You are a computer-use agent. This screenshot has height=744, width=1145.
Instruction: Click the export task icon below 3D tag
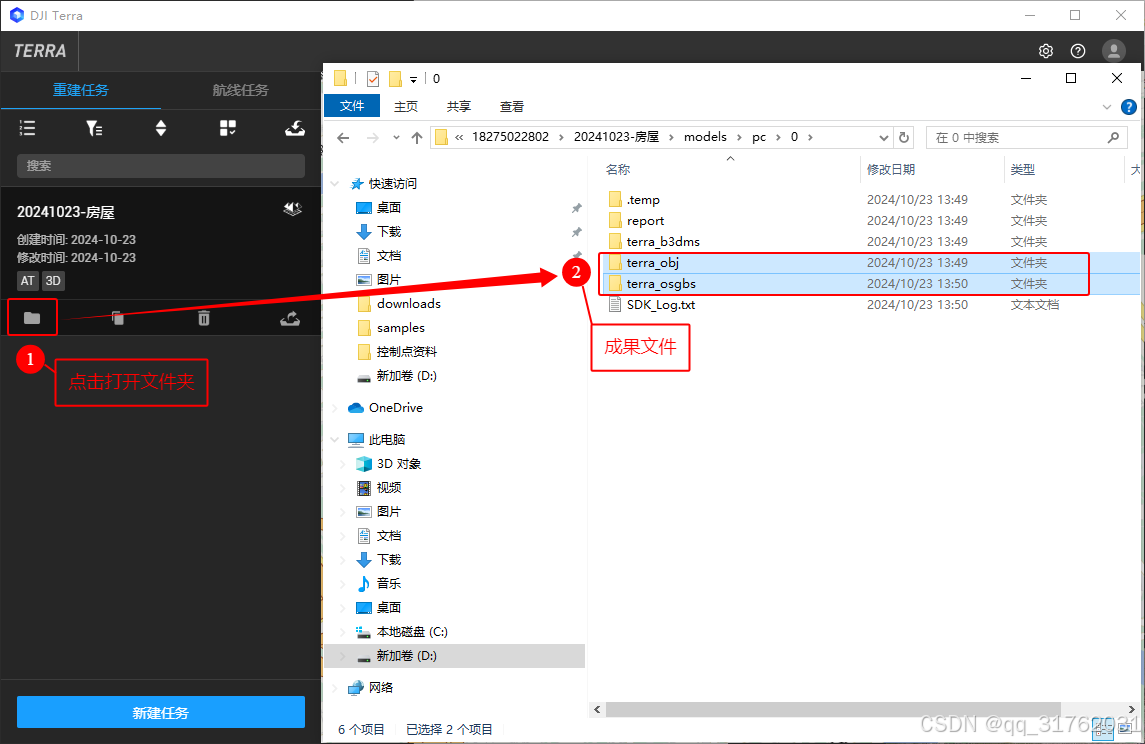290,318
